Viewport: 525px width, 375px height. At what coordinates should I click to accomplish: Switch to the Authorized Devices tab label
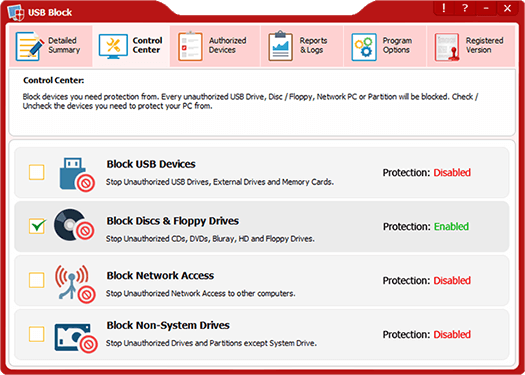pos(227,45)
